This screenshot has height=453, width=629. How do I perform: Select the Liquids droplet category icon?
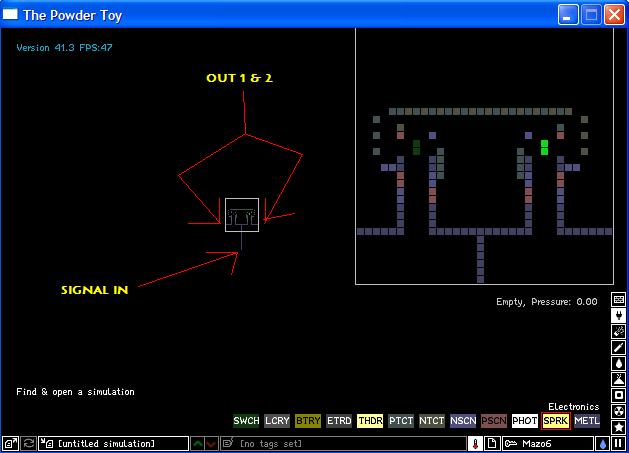click(620, 363)
